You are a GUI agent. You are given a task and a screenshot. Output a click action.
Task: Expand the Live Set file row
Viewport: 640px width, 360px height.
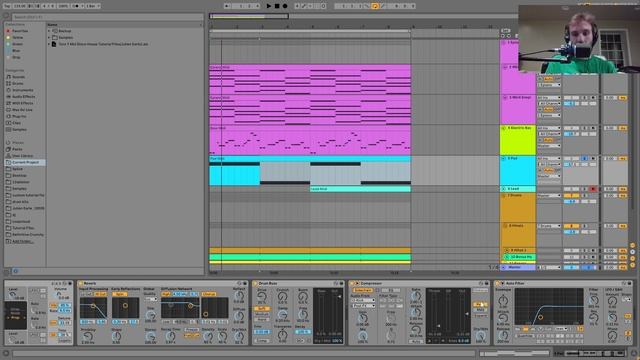pos(49,44)
